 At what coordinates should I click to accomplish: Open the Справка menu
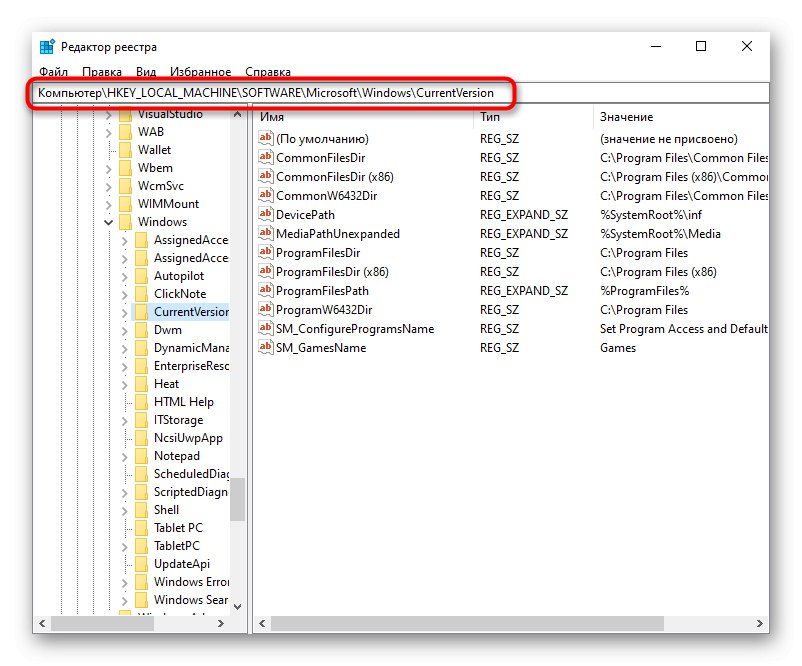click(x=268, y=72)
